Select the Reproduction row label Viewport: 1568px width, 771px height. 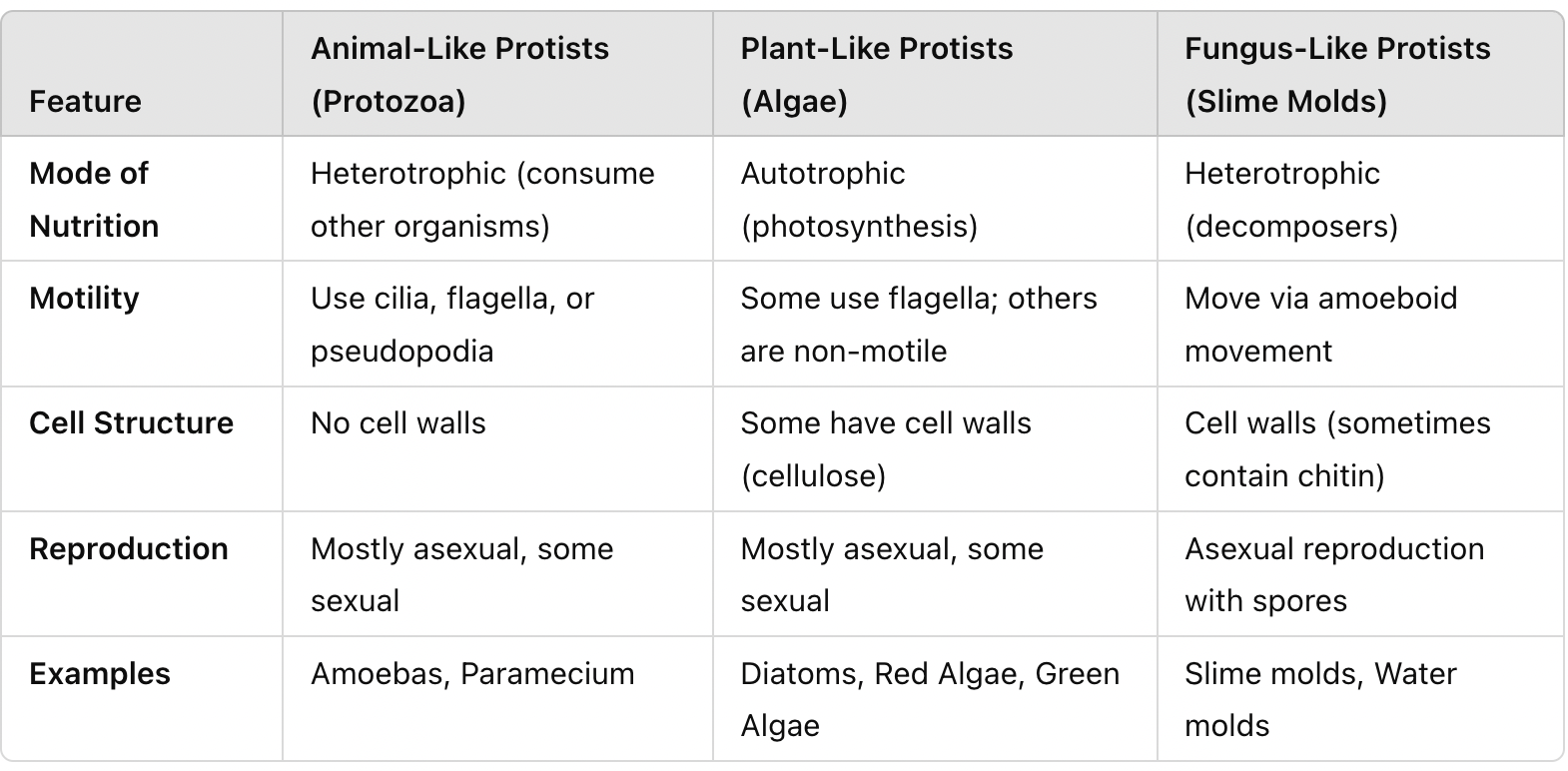click(129, 548)
